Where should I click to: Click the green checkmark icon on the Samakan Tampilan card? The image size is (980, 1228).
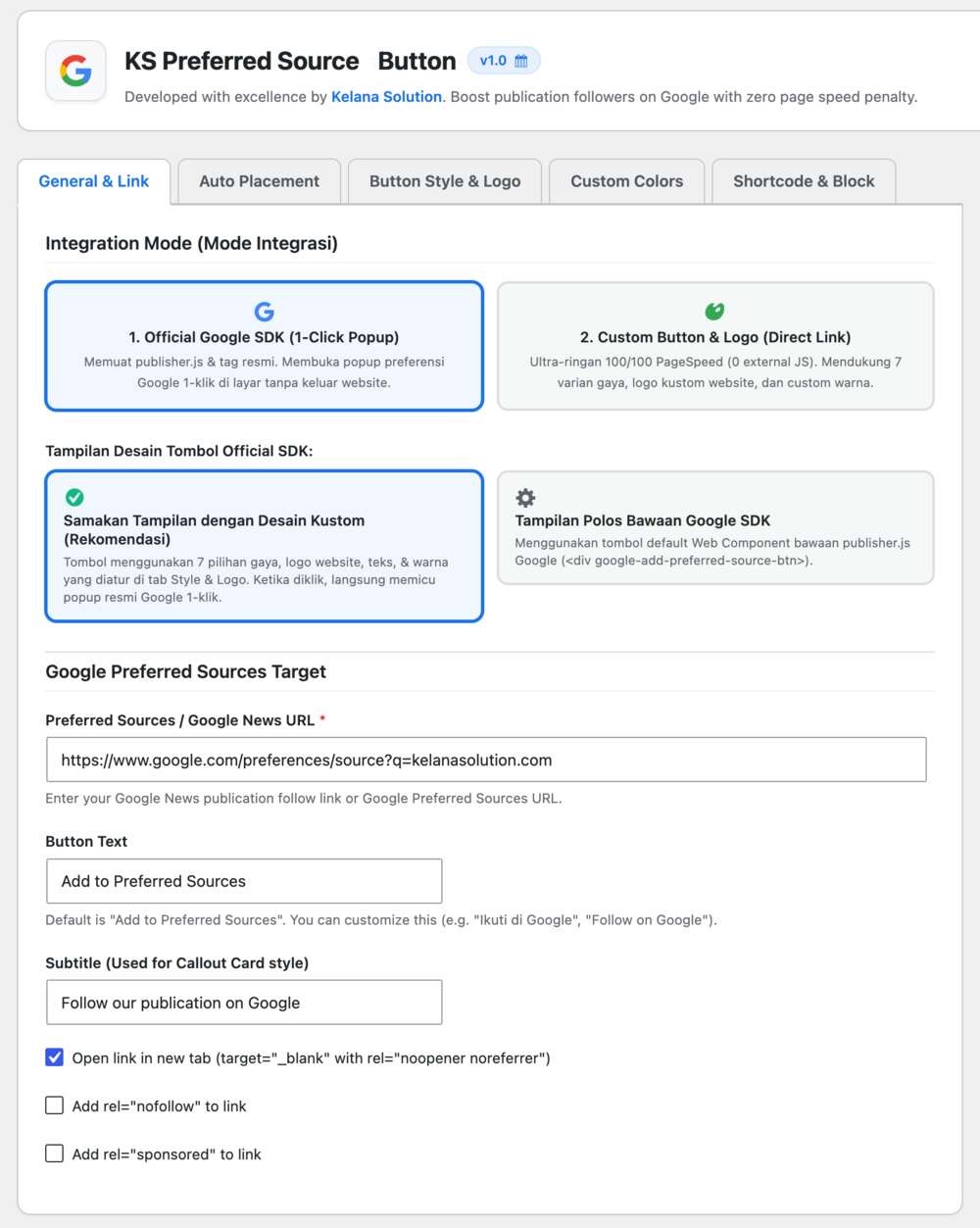pos(74,497)
